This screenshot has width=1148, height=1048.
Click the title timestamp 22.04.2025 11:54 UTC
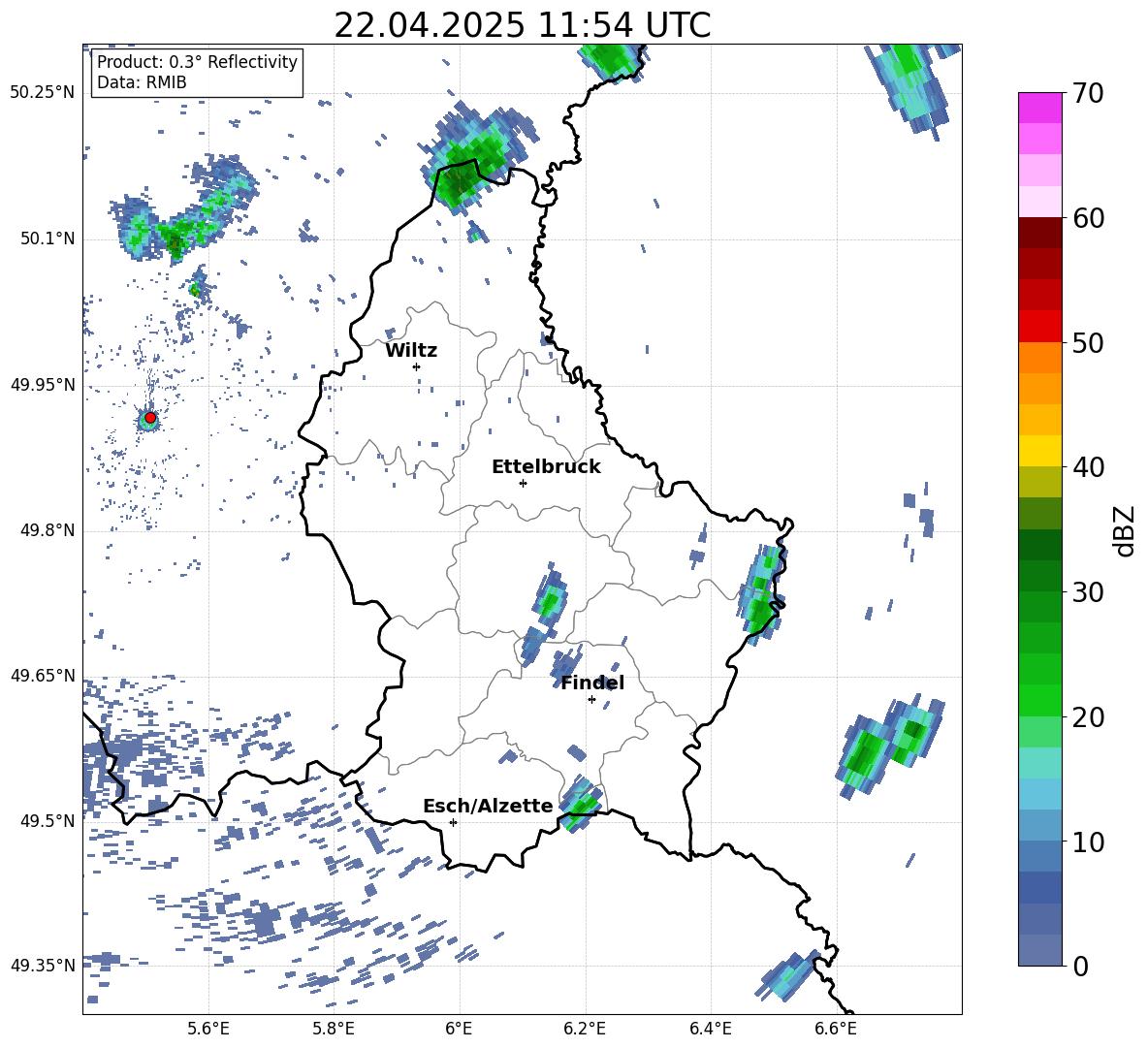pyautogui.click(x=522, y=25)
